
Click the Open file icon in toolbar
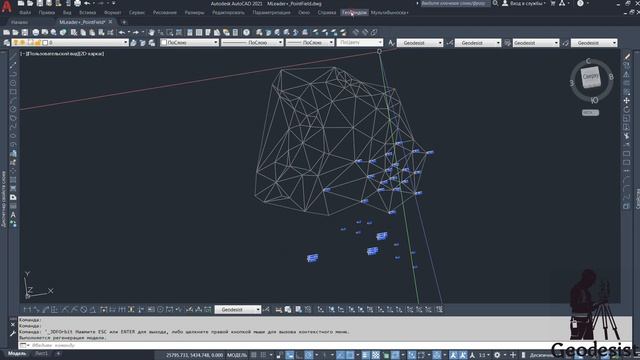[16, 32]
